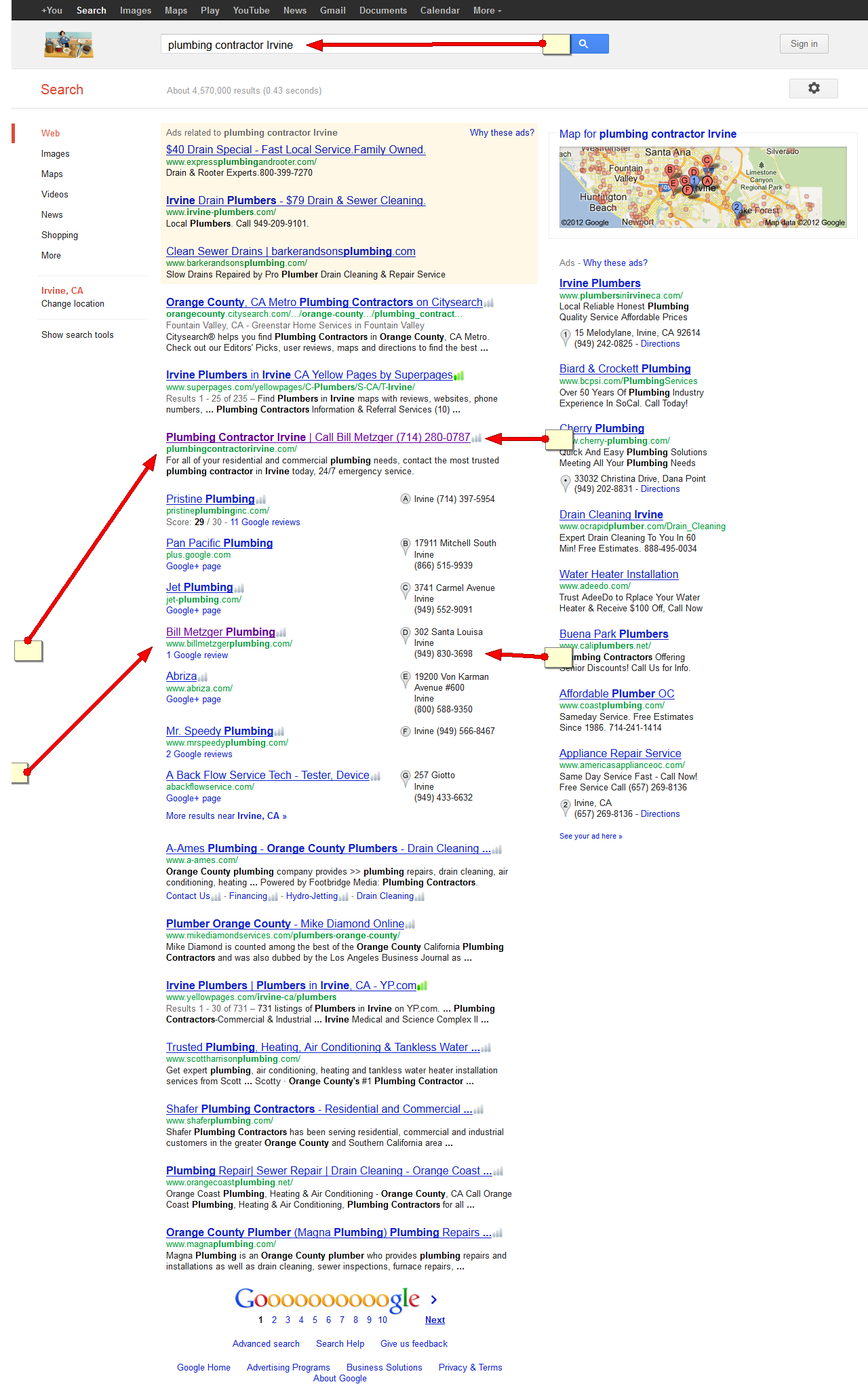Open Map for plumbing contractor Irvine link
Screen dimensions: 868x1397
pos(648,134)
